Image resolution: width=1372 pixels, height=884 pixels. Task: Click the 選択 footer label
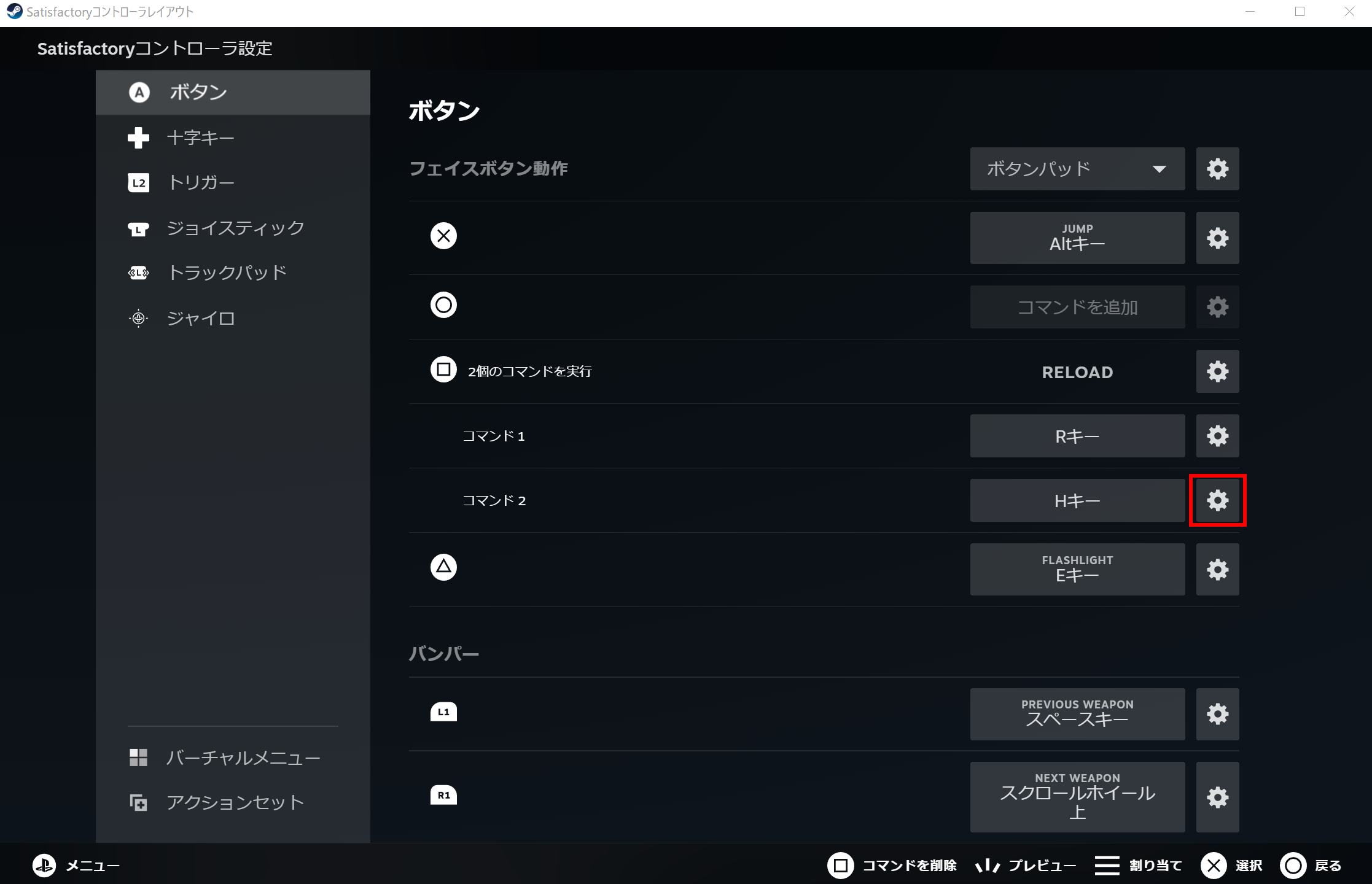1249,866
